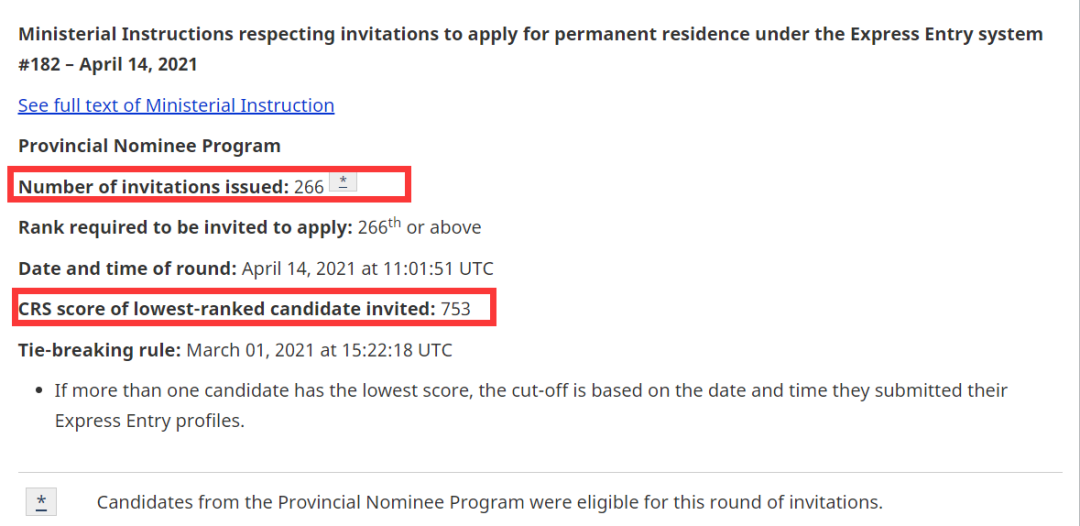Click the "#182 – April 14, 2021" heading line

pos(108,64)
